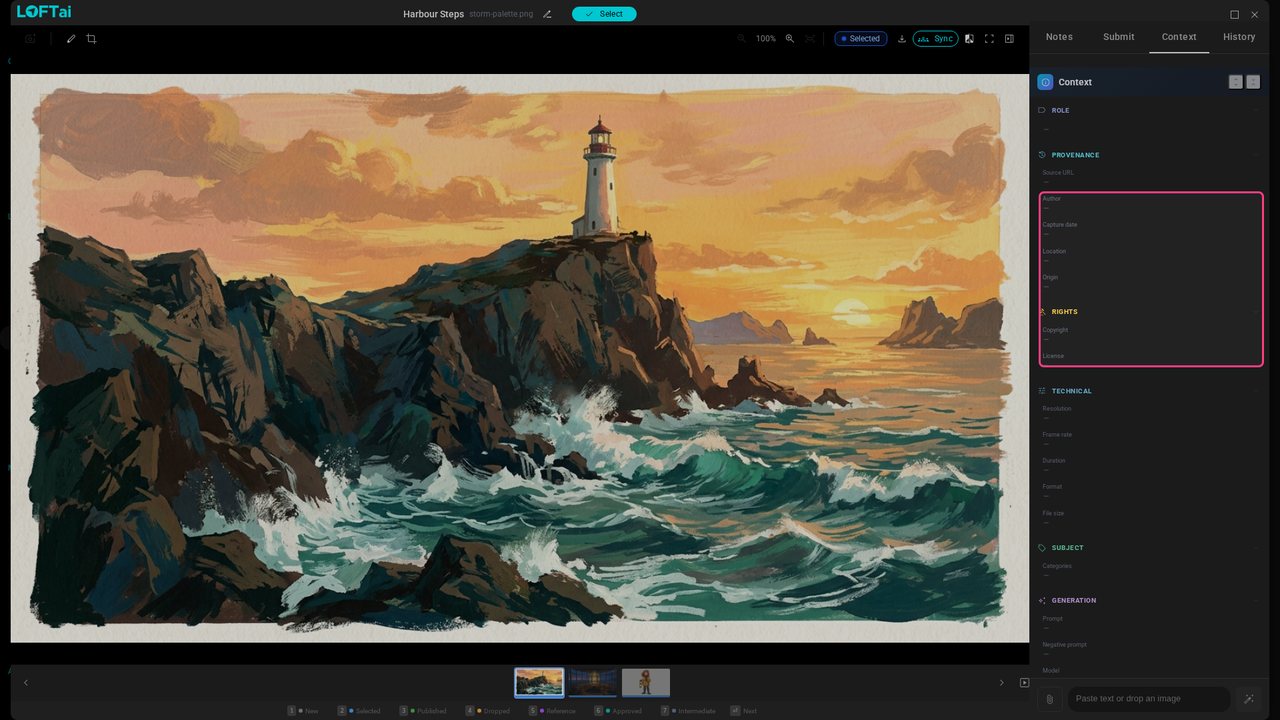Go to previous filmstrip item
1280x720 pixels.
point(26,683)
